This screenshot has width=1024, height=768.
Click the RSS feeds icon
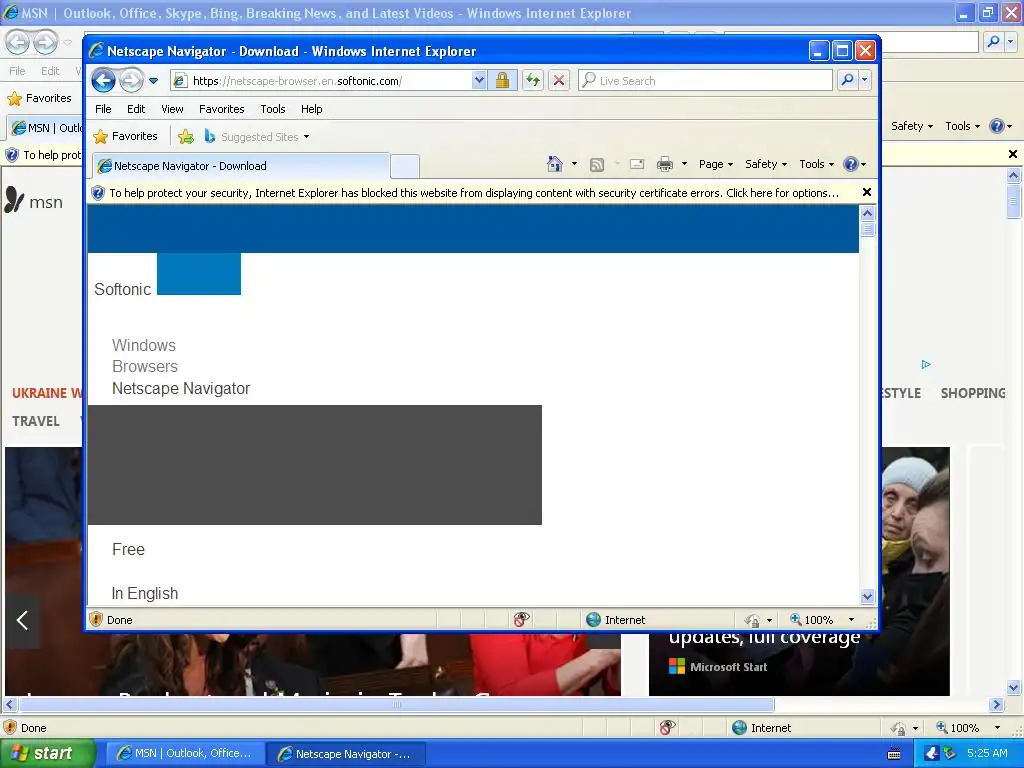pos(596,165)
